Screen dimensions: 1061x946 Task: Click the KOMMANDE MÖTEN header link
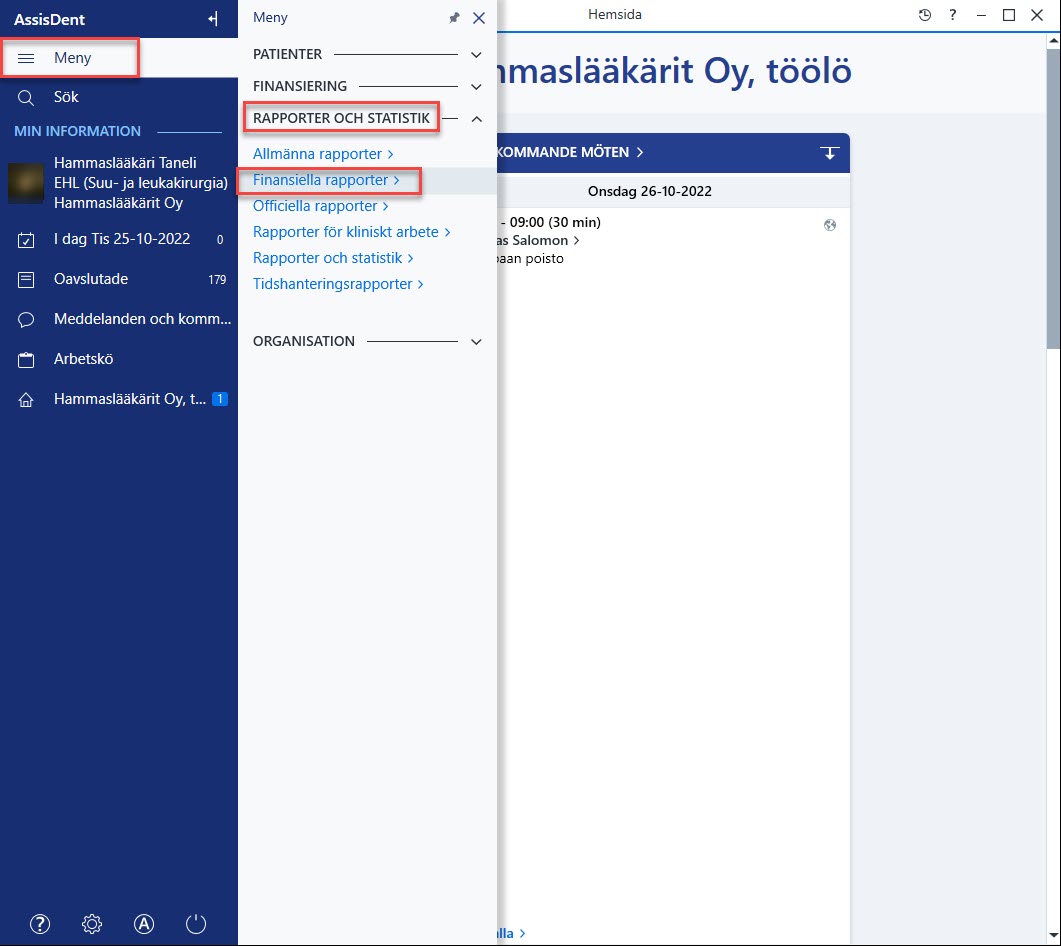(x=570, y=152)
